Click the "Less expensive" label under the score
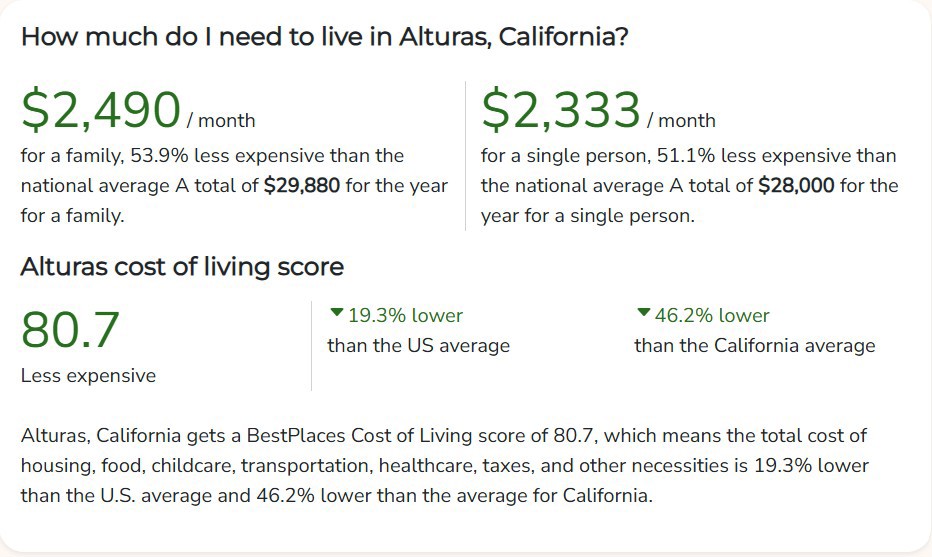Image resolution: width=932 pixels, height=557 pixels. pos(88,376)
